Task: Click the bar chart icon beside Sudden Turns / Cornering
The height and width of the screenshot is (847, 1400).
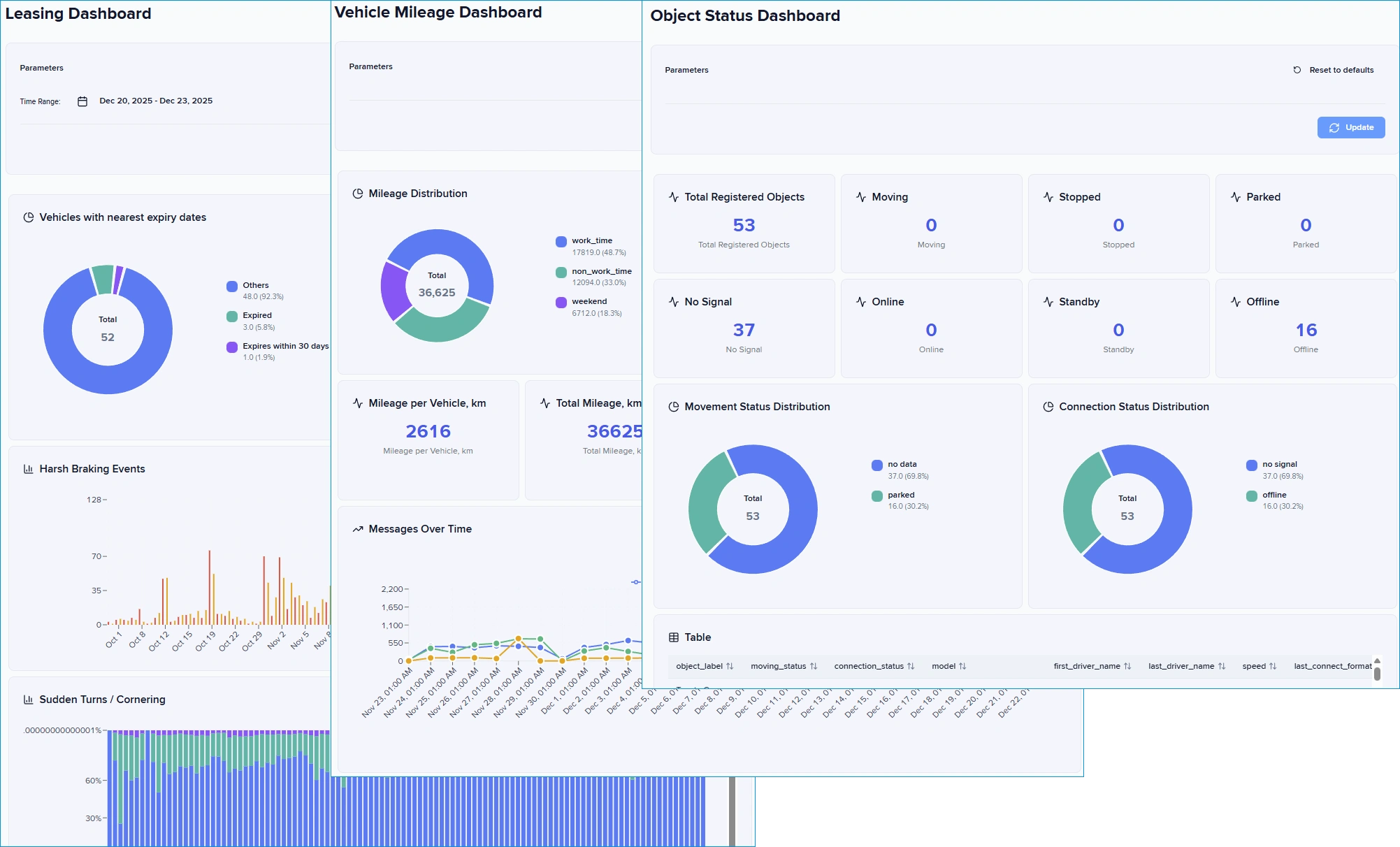Action: point(29,700)
